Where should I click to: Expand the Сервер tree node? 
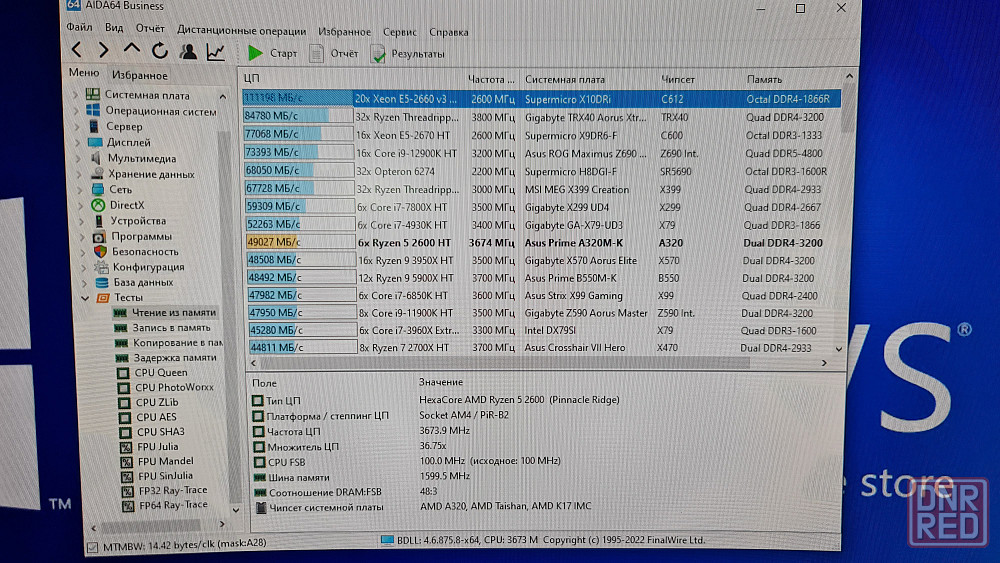[x=77, y=126]
